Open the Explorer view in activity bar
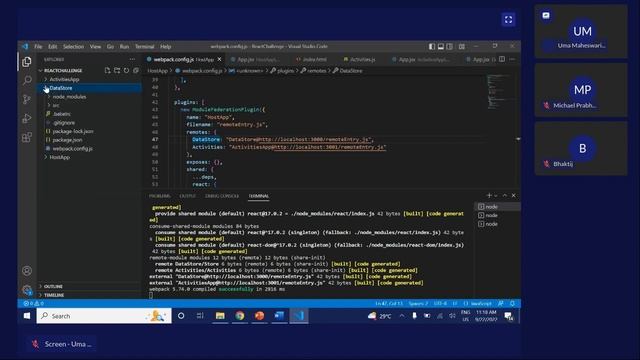This screenshot has width=640, height=360. [x=27, y=62]
